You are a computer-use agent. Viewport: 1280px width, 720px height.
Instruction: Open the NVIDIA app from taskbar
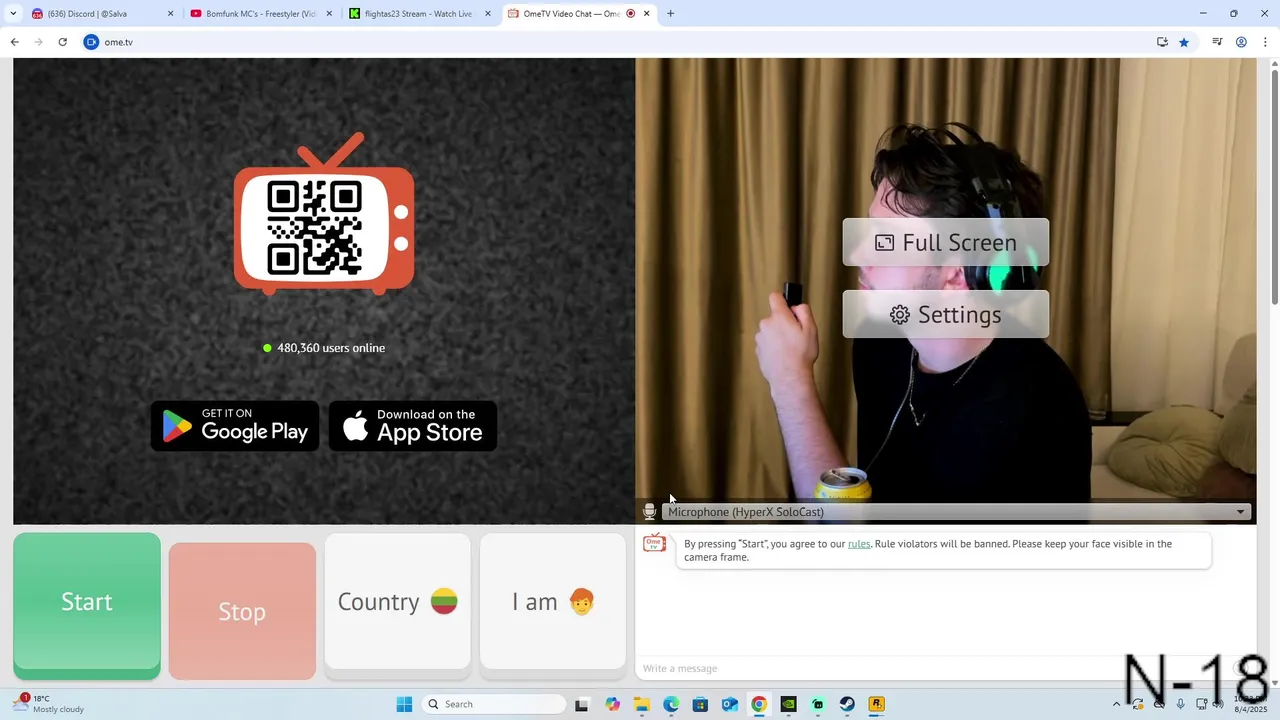pyautogui.click(x=789, y=704)
